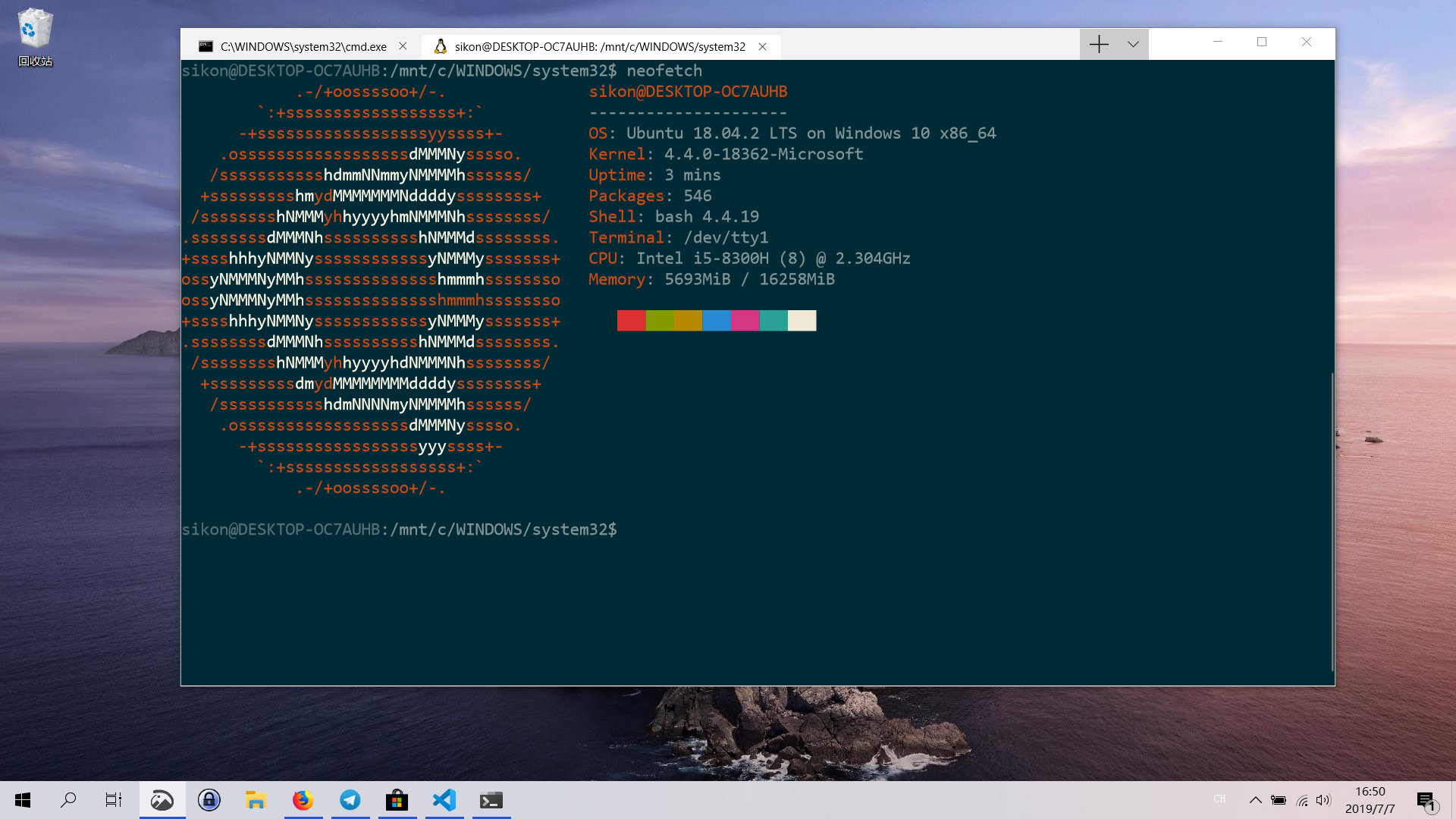Launch Firefox from the taskbar
The image size is (1456, 819).
point(303,800)
